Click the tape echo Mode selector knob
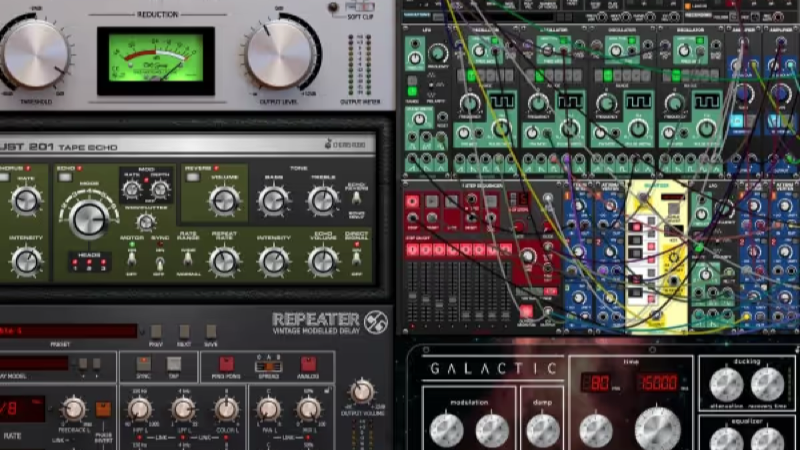The height and width of the screenshot is (450, 800). click(x=89, y=220)
